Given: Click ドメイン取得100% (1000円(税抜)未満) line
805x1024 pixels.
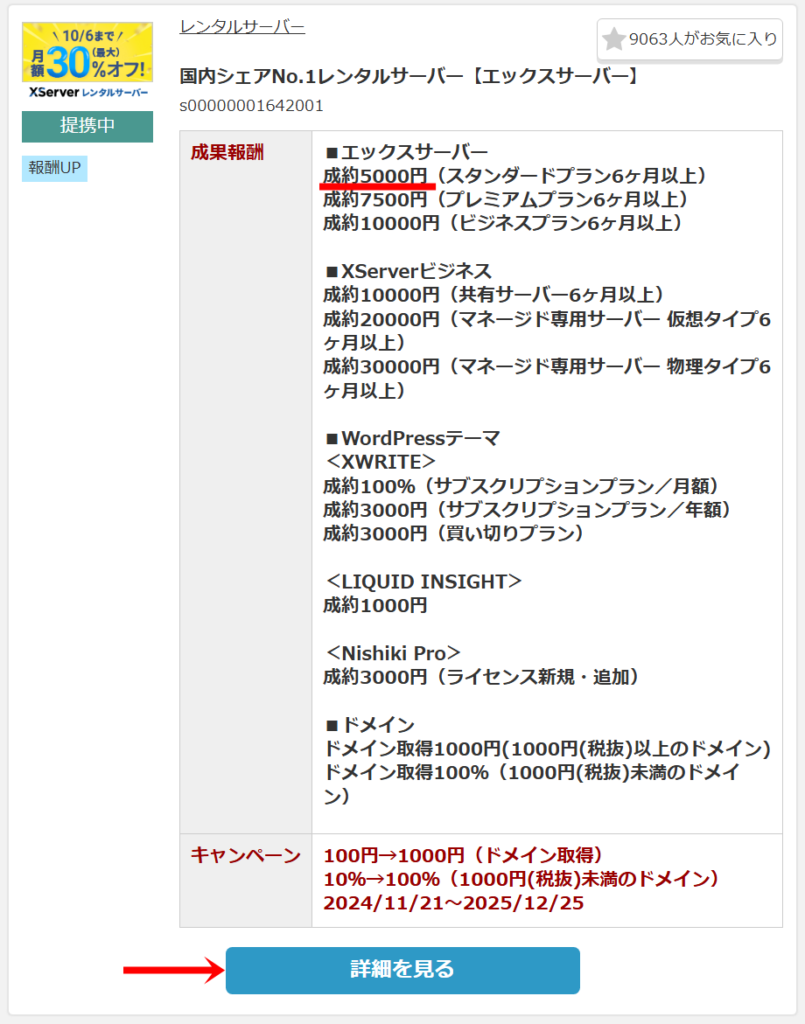Looking at the screenshot, I should coord(532,784).
